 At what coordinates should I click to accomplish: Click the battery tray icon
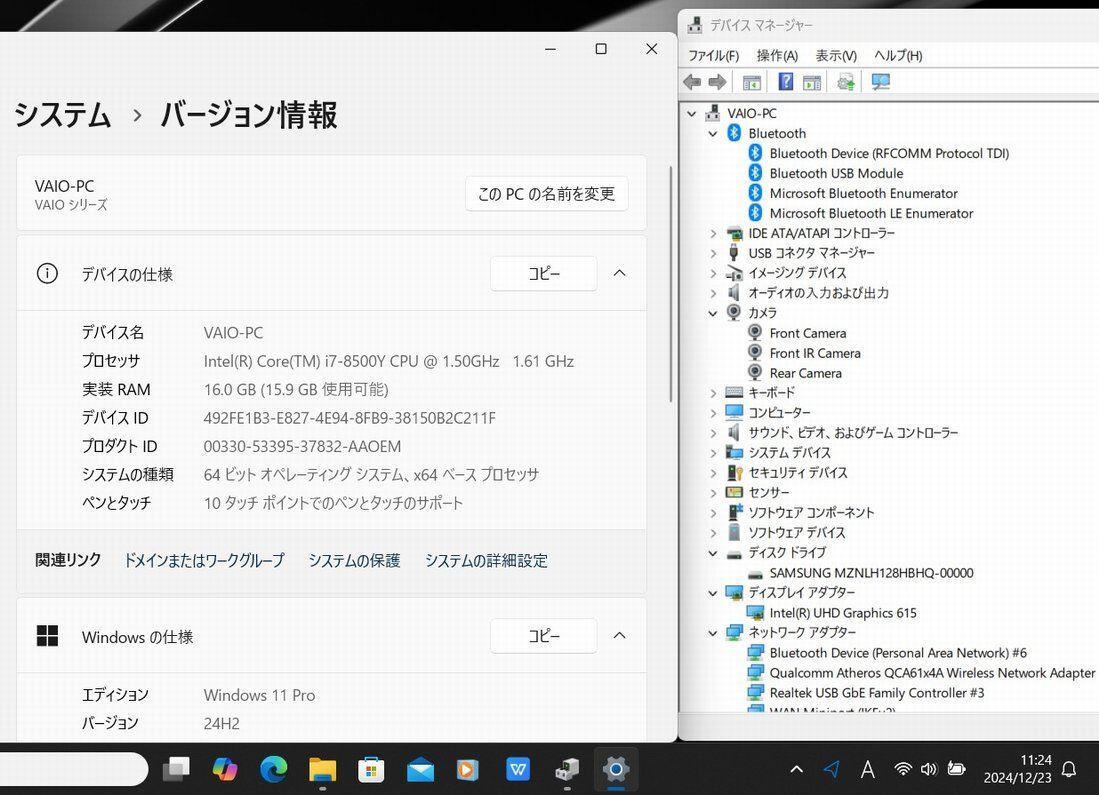click(957, 769)
